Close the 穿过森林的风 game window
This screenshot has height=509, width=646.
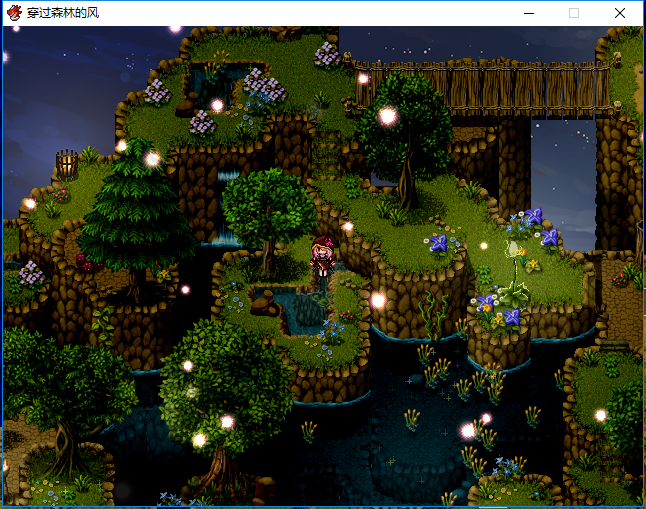coord(620,13)
